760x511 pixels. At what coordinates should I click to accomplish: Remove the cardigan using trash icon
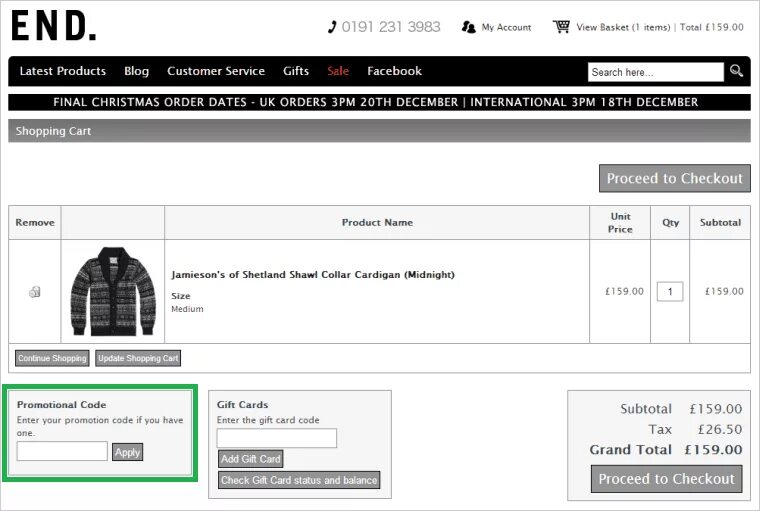[x=34, y=291]
